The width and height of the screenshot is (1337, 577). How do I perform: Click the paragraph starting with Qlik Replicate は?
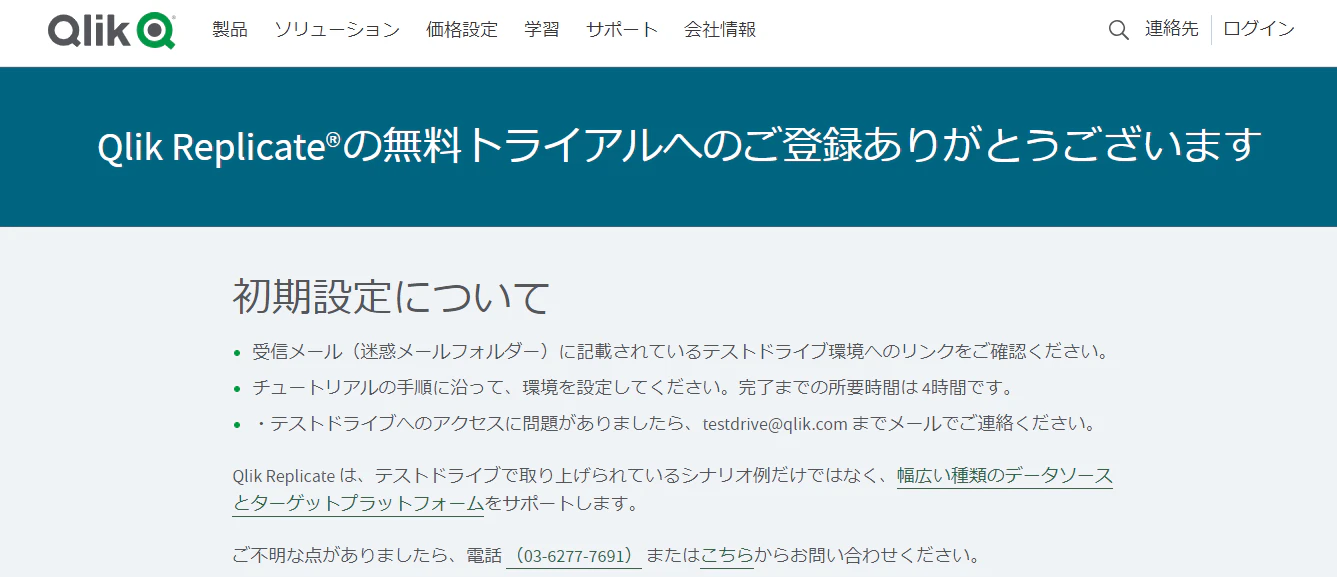point(673,489)
